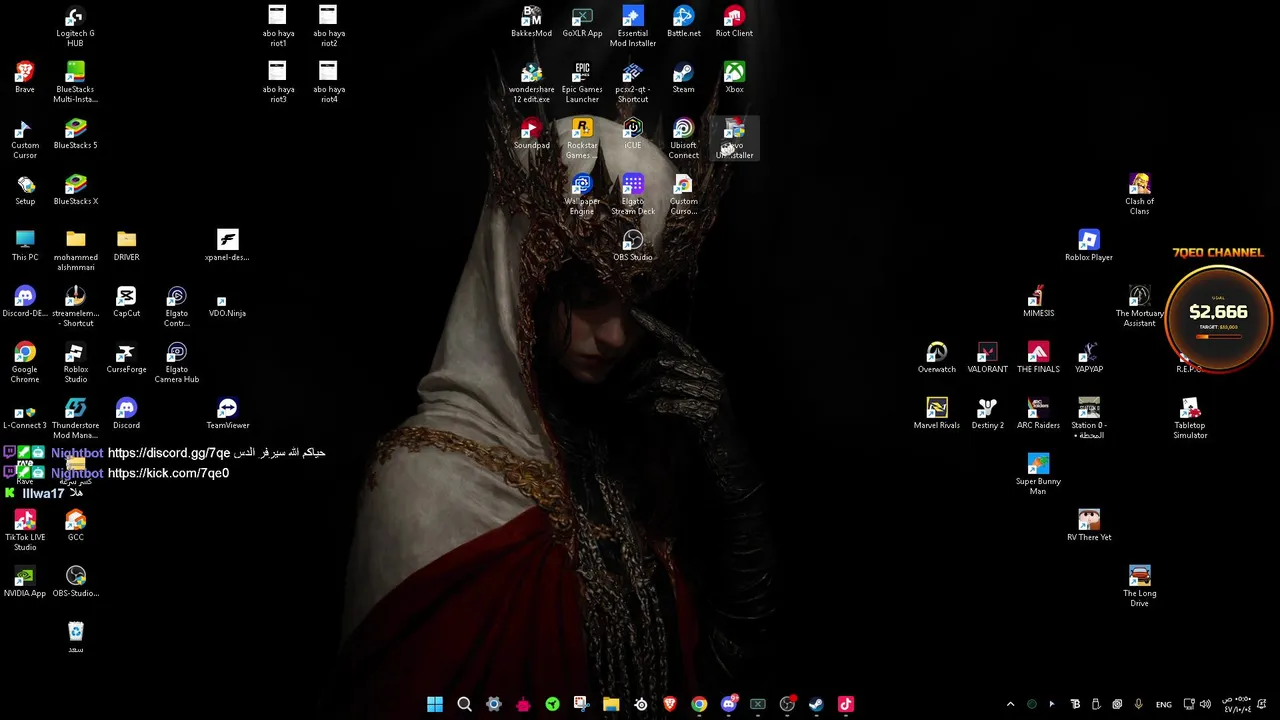
Task: Open the Discord desktop icon
Action: 126,414
